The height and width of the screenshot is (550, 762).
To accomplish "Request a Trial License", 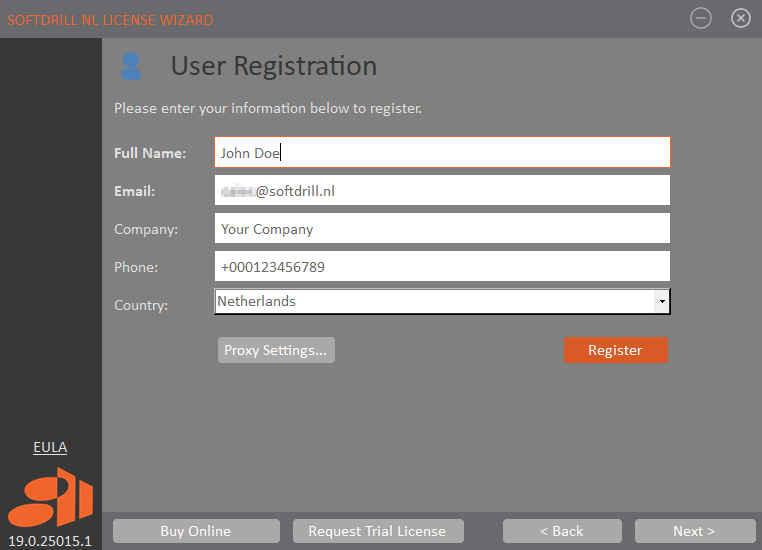I will (377, 531).
